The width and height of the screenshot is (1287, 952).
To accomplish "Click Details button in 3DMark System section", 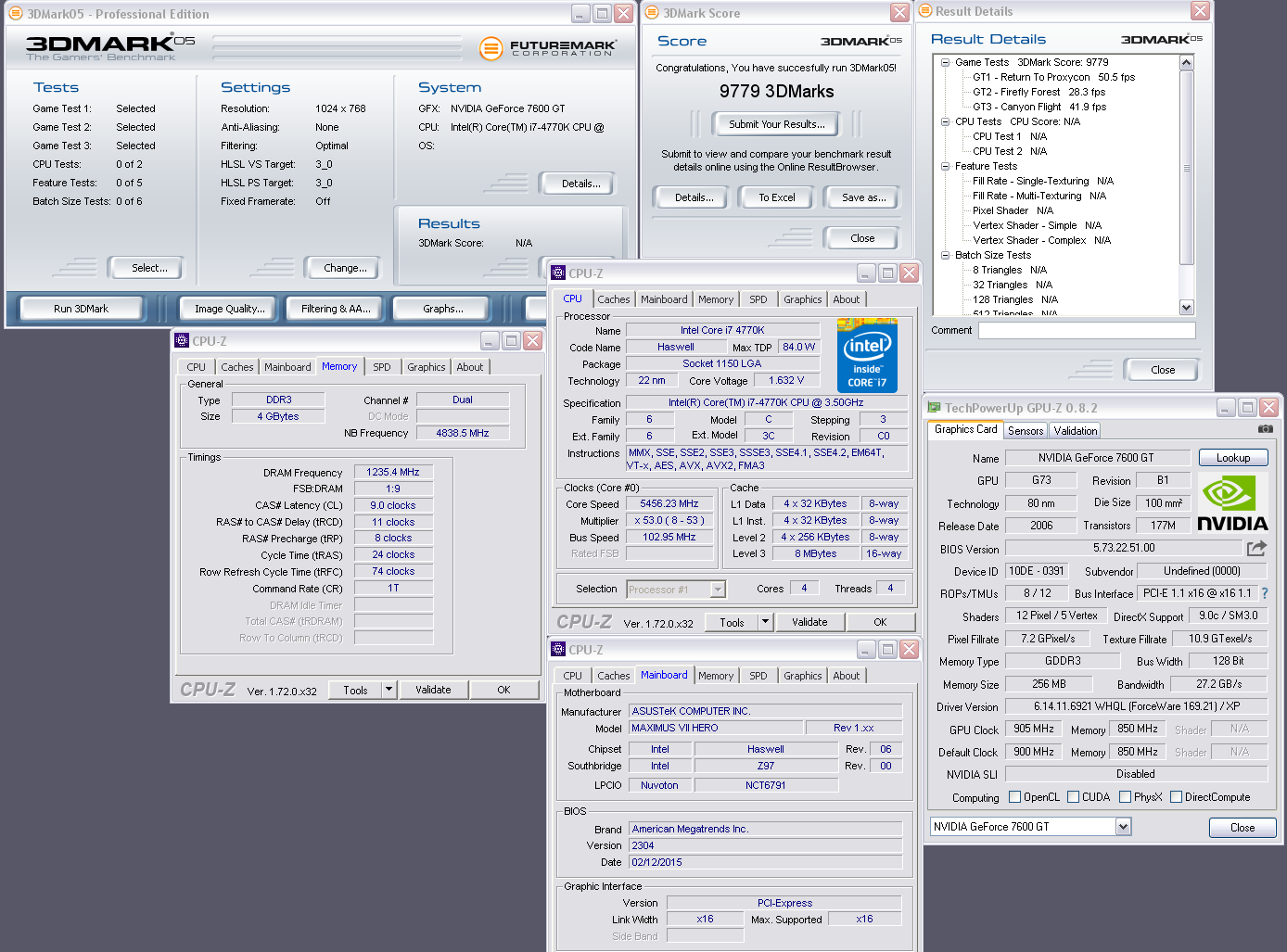I will [x=580, y=184].
